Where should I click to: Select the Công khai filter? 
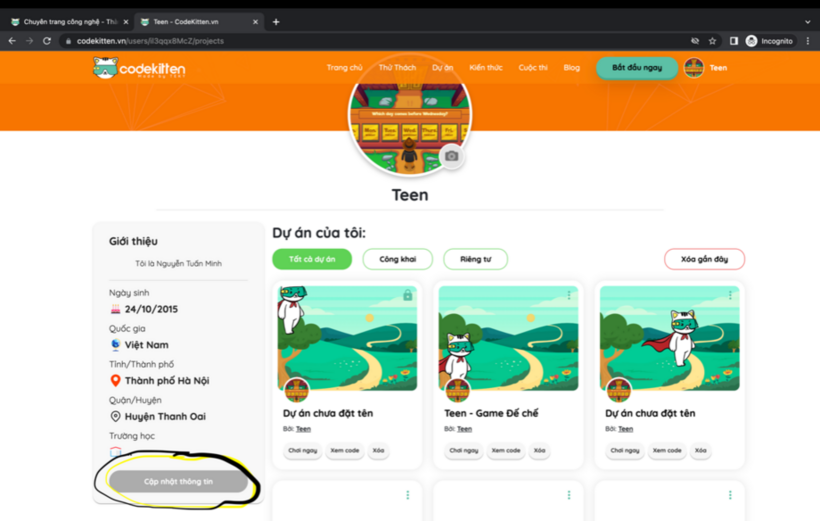click(x=398, y=259)
